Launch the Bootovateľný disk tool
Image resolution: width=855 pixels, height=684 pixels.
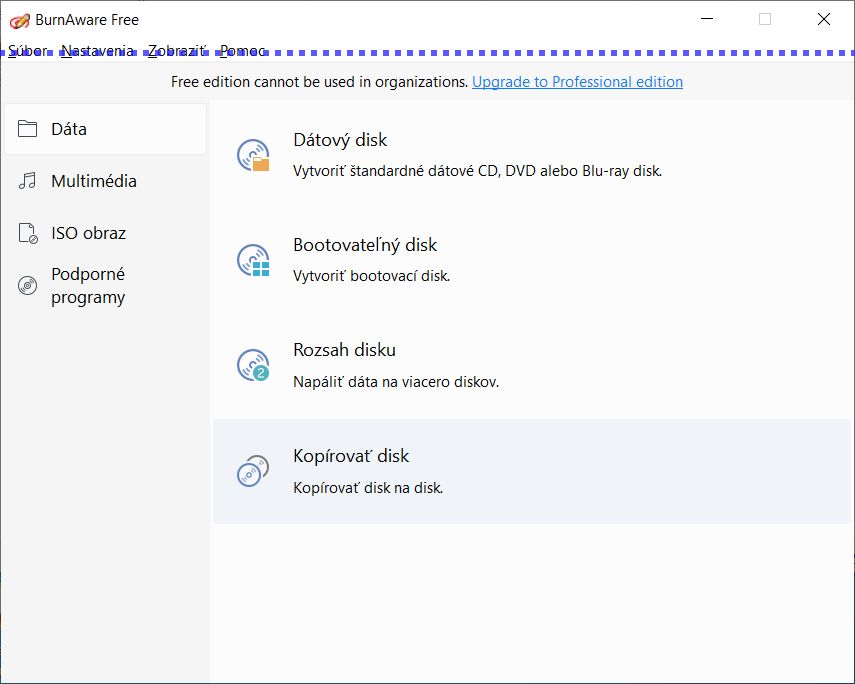coord(532,260)
